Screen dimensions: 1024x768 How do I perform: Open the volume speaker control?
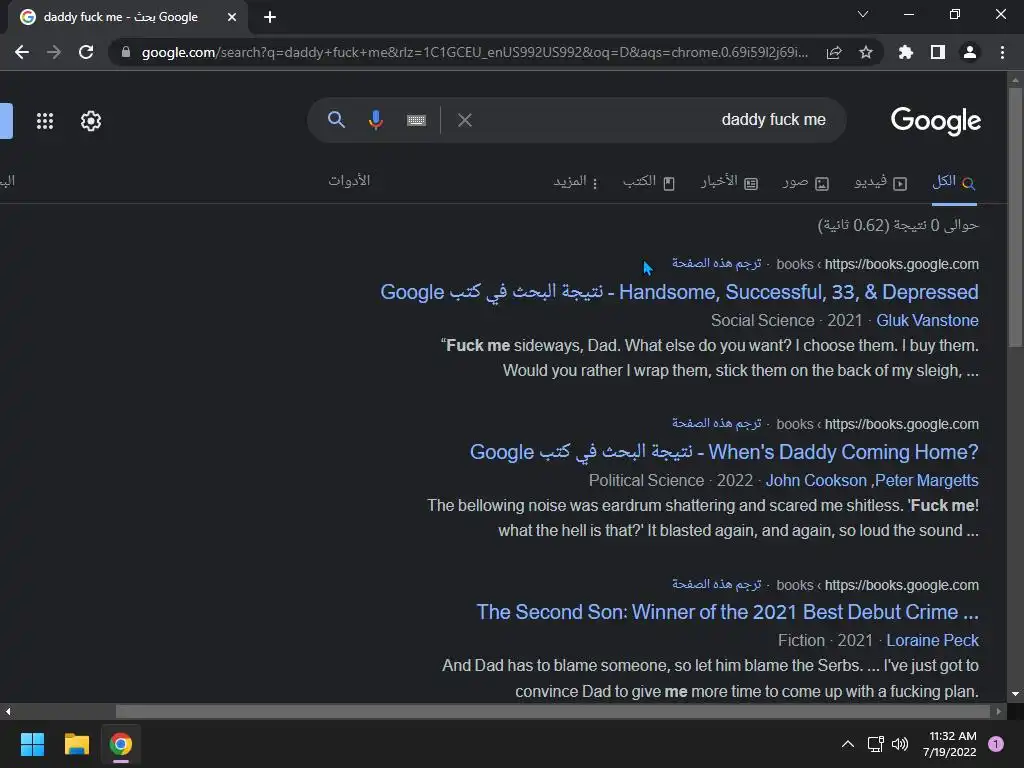[900, 744]
